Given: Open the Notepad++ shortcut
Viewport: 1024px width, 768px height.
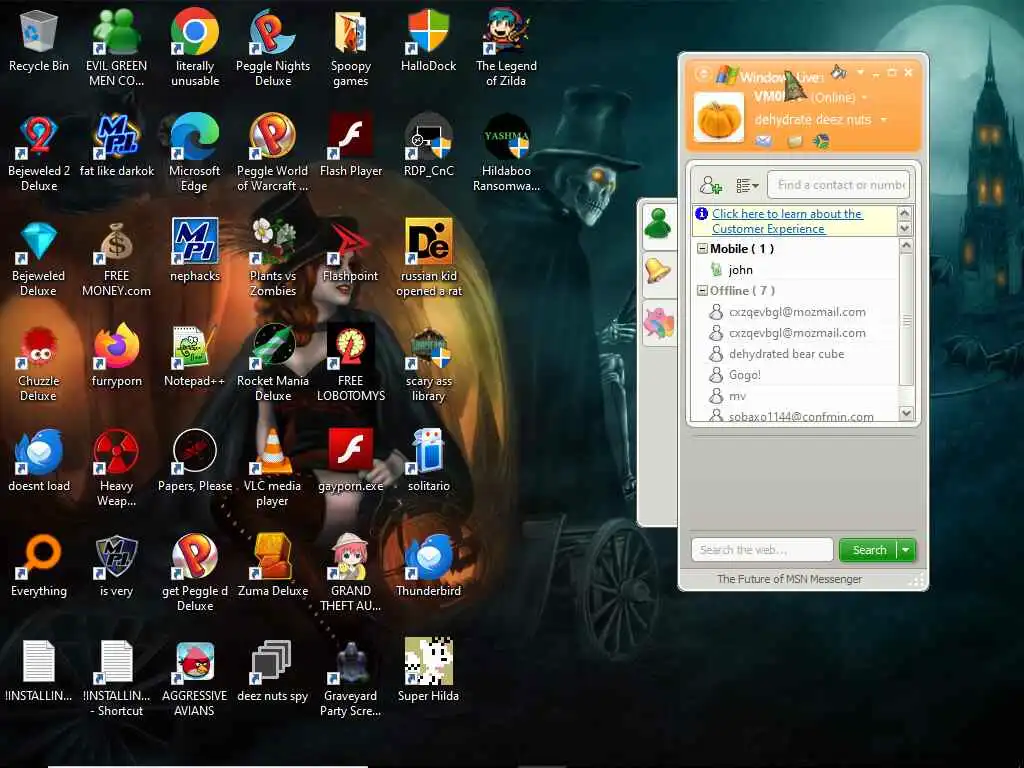Looking at the screenshot, I should click(x=195, y=356).
